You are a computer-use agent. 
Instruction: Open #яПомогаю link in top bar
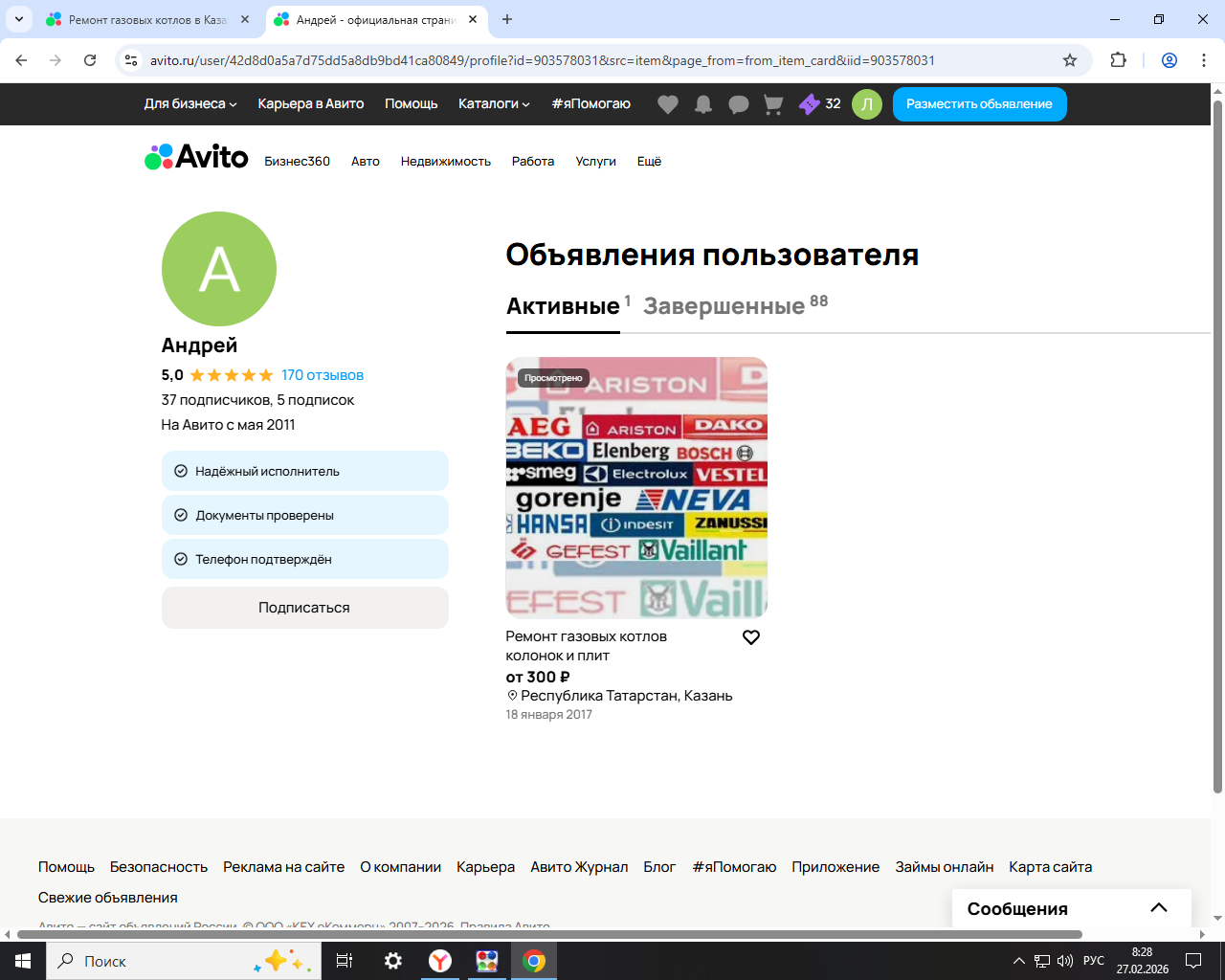coord(591,104)
